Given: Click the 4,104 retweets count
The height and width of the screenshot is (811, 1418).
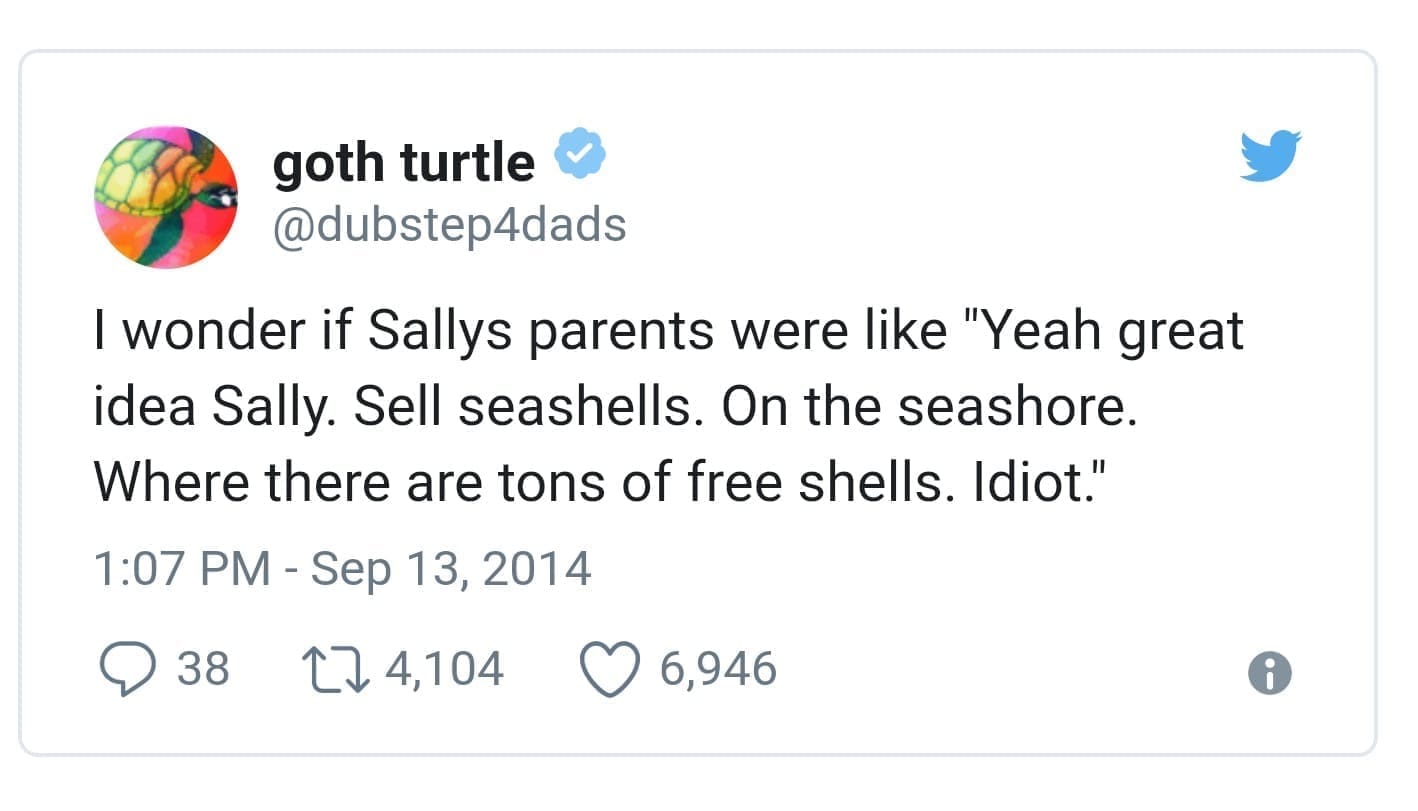Looking at the screenshot, I should (444, 669).
